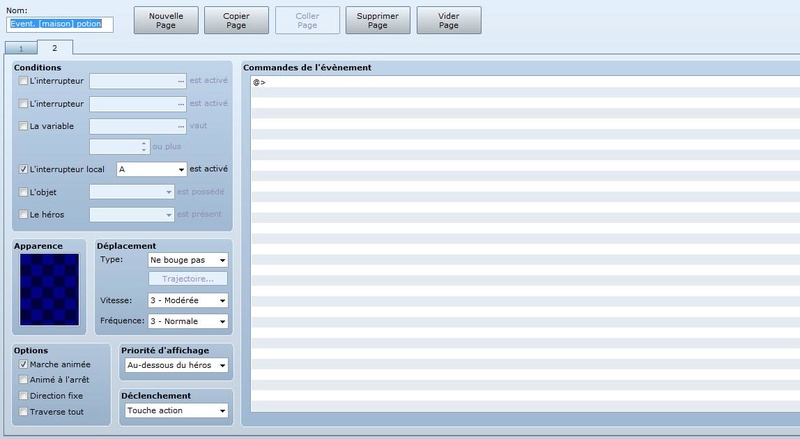
Task: Click the Apparence graphic preview
Action: (49, 289)
